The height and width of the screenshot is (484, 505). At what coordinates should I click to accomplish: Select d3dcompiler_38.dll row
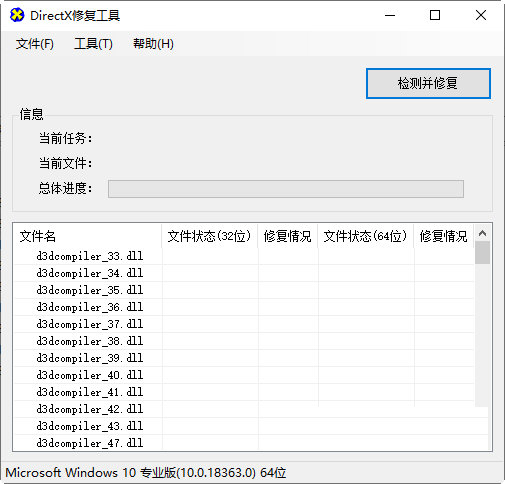coord(244,341)
